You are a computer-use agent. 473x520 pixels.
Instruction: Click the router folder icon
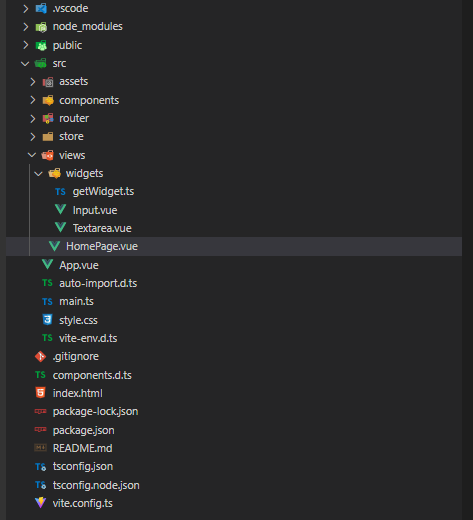(48, 118)
